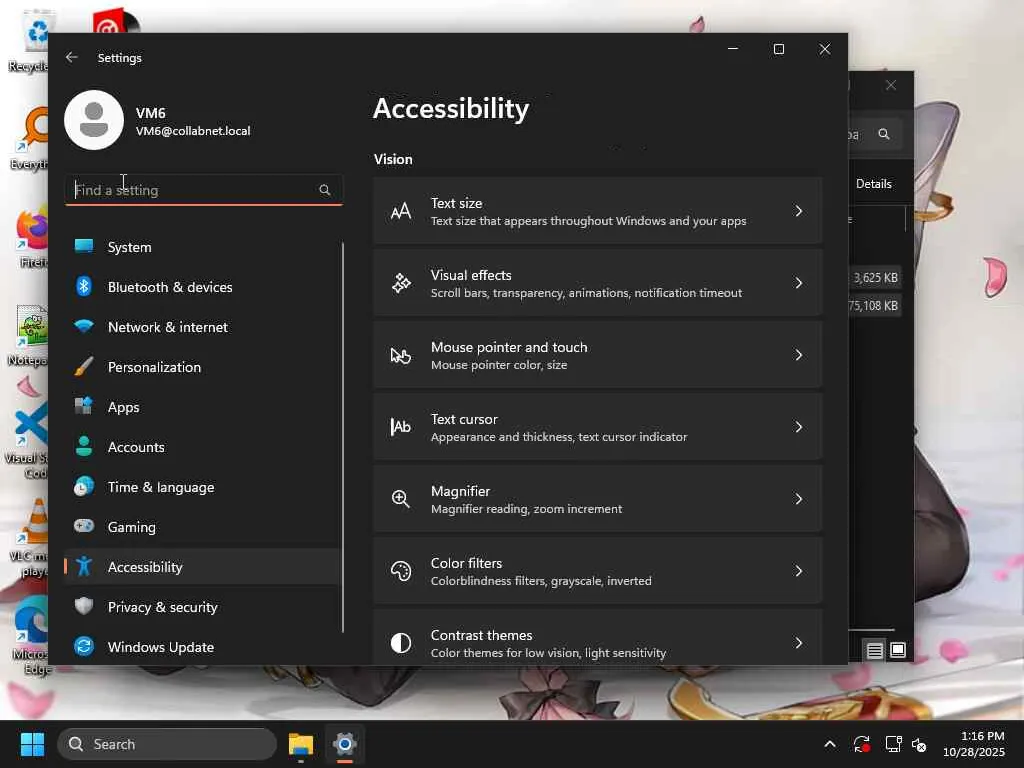Viewport: 1024px width, 768px height.
Task: Open the System monitor icon in the sidebar
Action: point(84,246)
